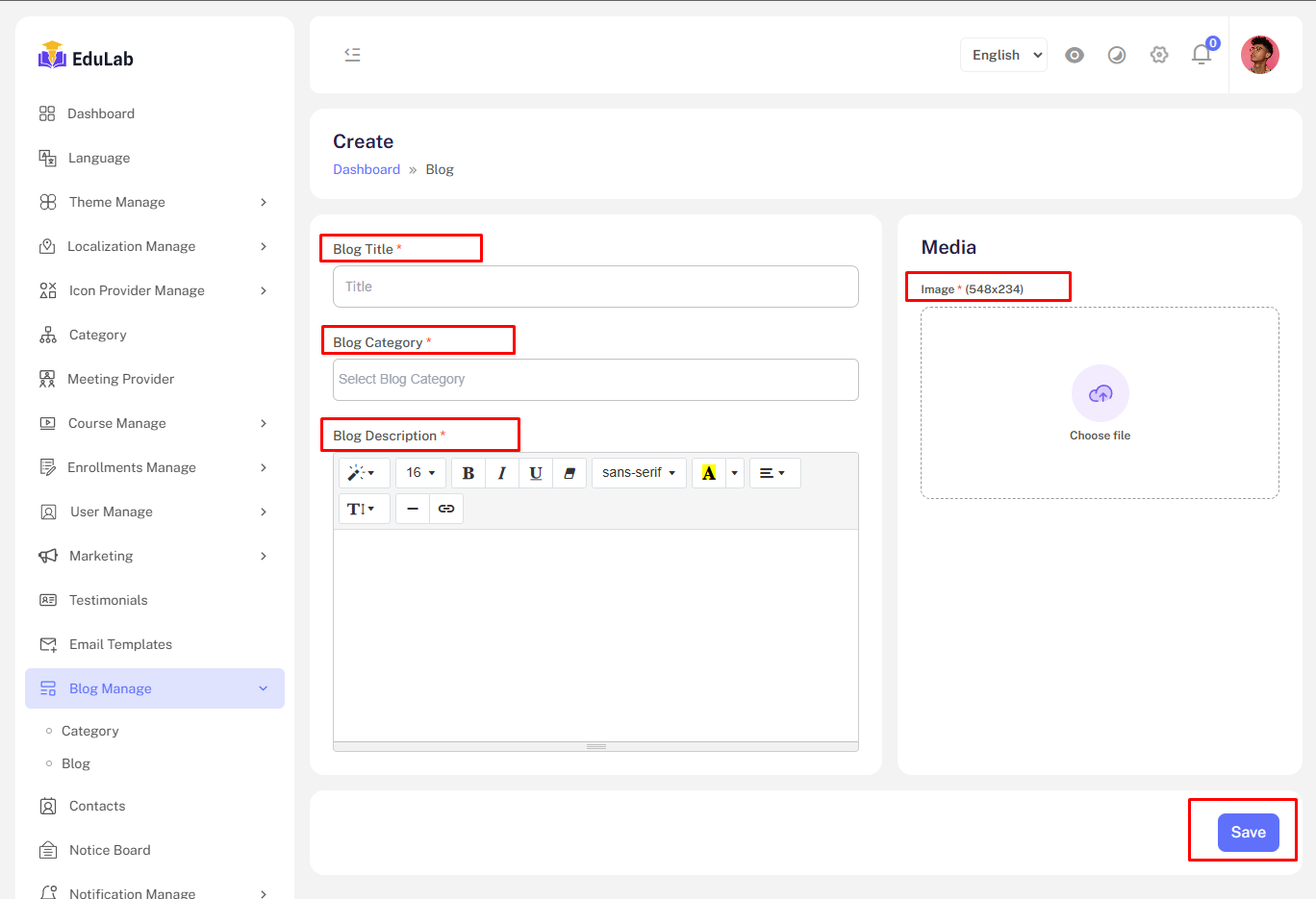
Task: Open the English language dropdown
Action: [x=1003, y=55]
